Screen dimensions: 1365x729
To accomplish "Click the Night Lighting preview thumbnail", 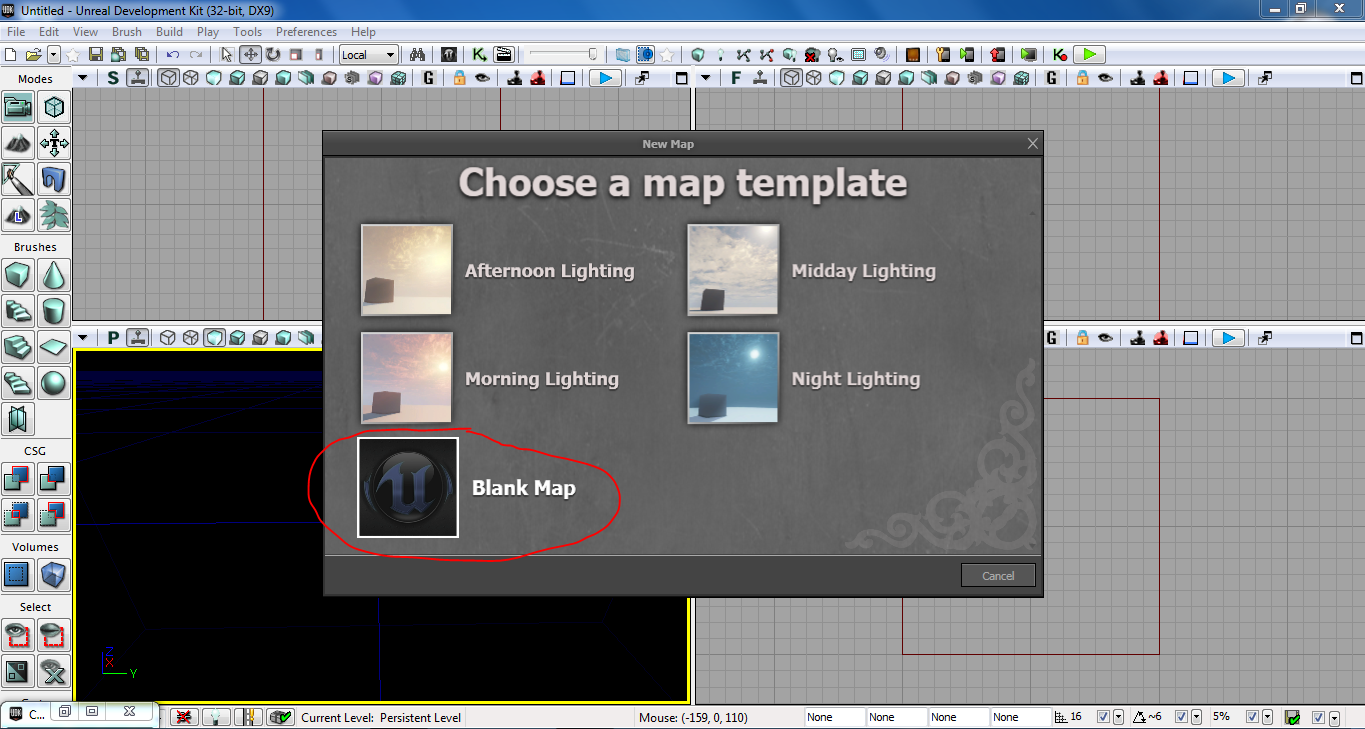I will pos(733,378).
